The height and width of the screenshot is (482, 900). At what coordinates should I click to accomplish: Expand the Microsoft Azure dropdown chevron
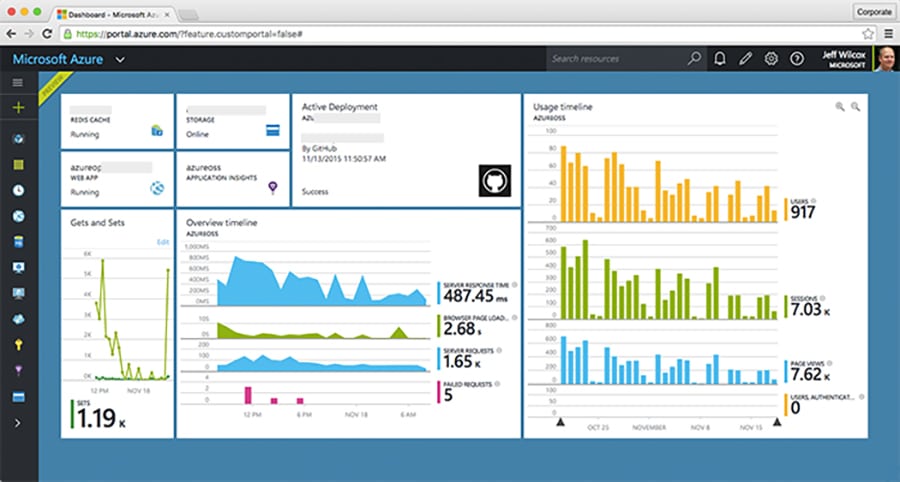[x=120, y=60]
